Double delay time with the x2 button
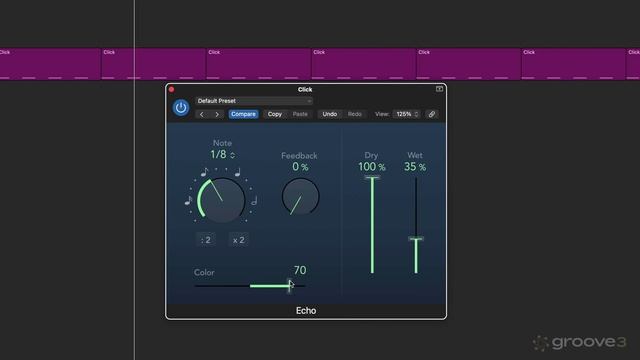Viewport: 640px width, 360px height. point(239,240)
